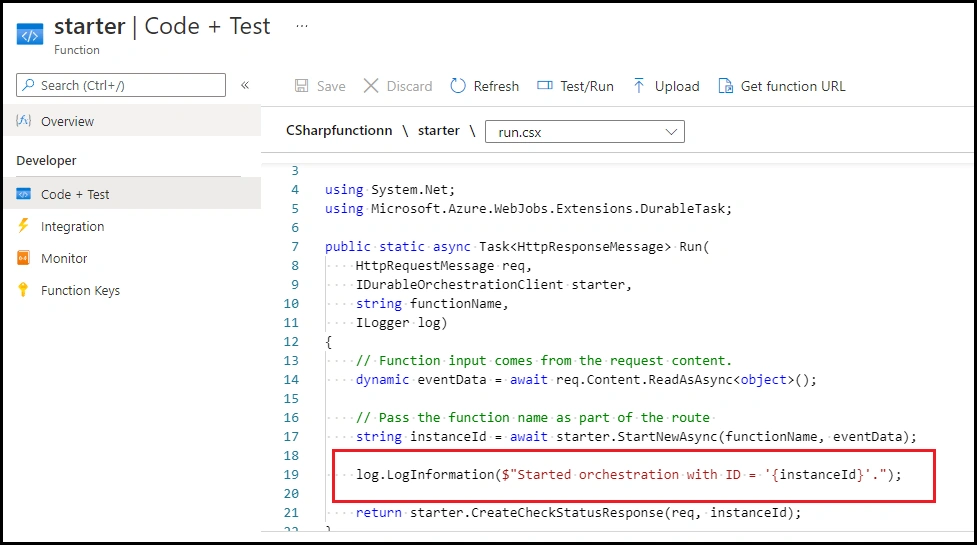Expand file list using dropdown chevron
The height and width of the screenshot is (545, 977).
tap(671, 132)
